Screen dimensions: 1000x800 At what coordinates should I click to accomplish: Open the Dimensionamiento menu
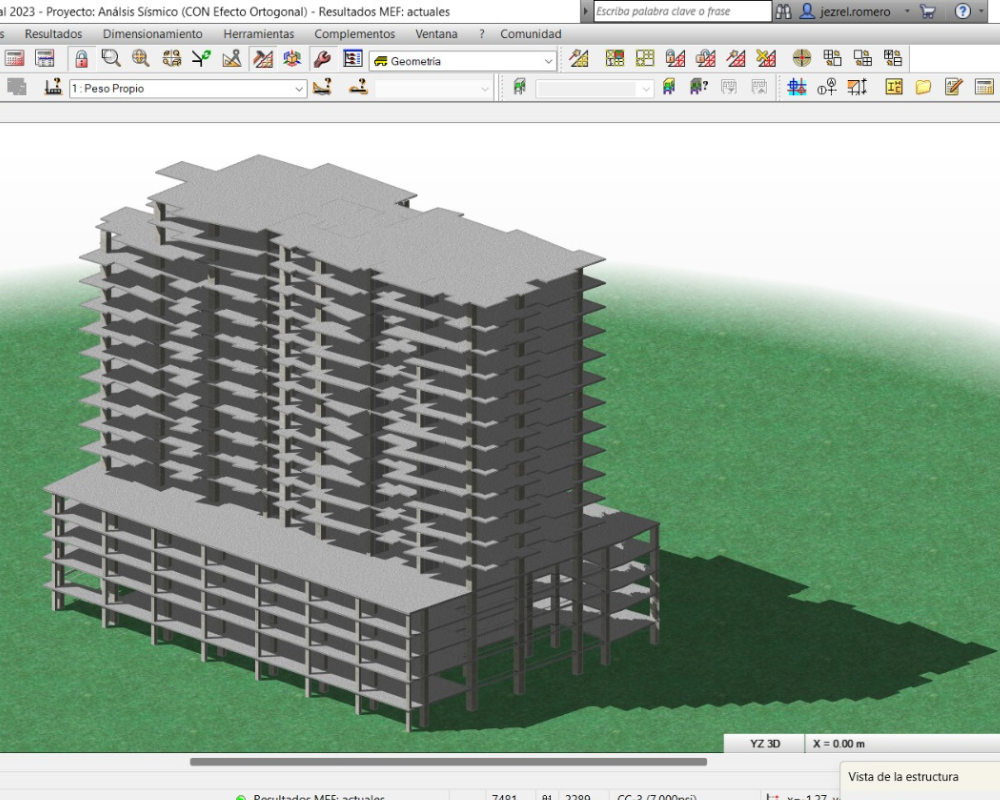pos(152,34)
